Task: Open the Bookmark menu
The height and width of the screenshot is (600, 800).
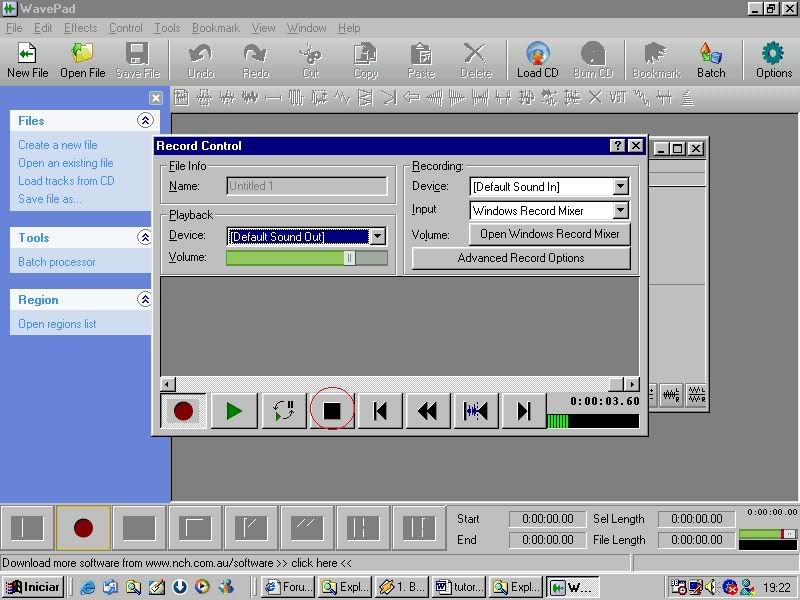Action: click(216, 28)
